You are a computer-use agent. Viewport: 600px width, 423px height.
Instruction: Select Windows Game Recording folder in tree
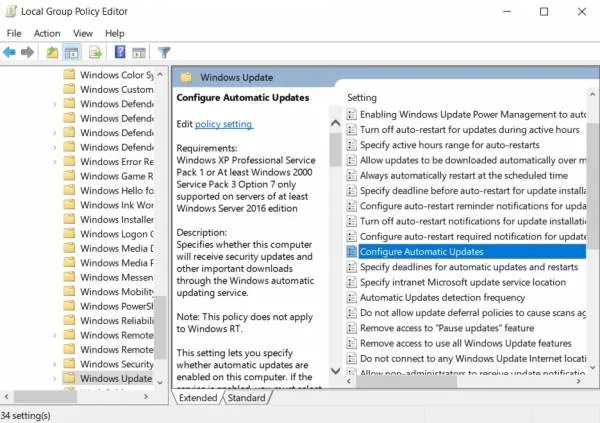tap(117, 176)
